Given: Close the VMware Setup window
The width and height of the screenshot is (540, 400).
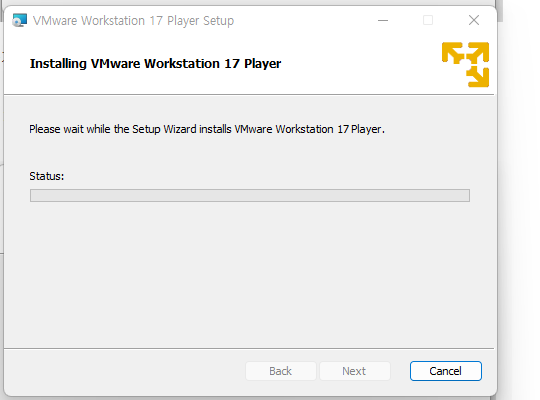Looking at the screenshot, I should (x=474, y=20).
